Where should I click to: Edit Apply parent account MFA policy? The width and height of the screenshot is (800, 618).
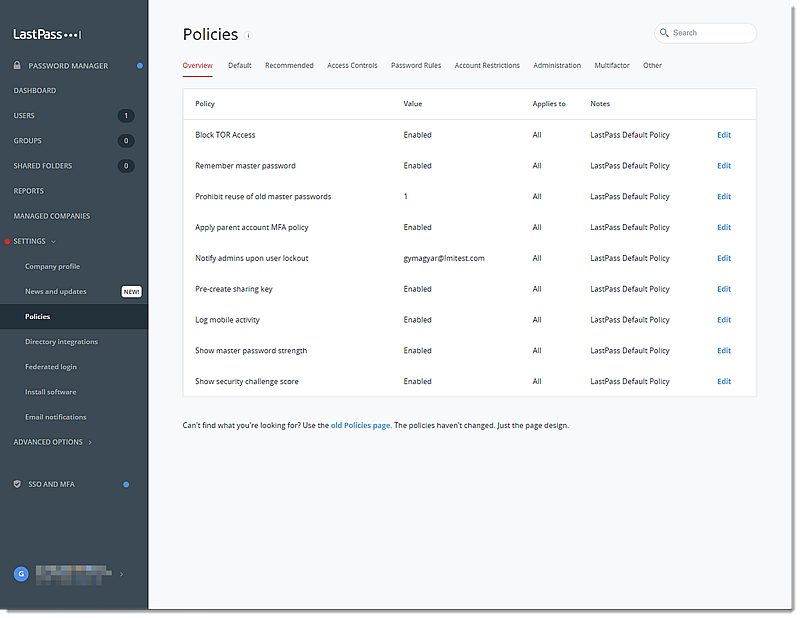click(724, 227)
